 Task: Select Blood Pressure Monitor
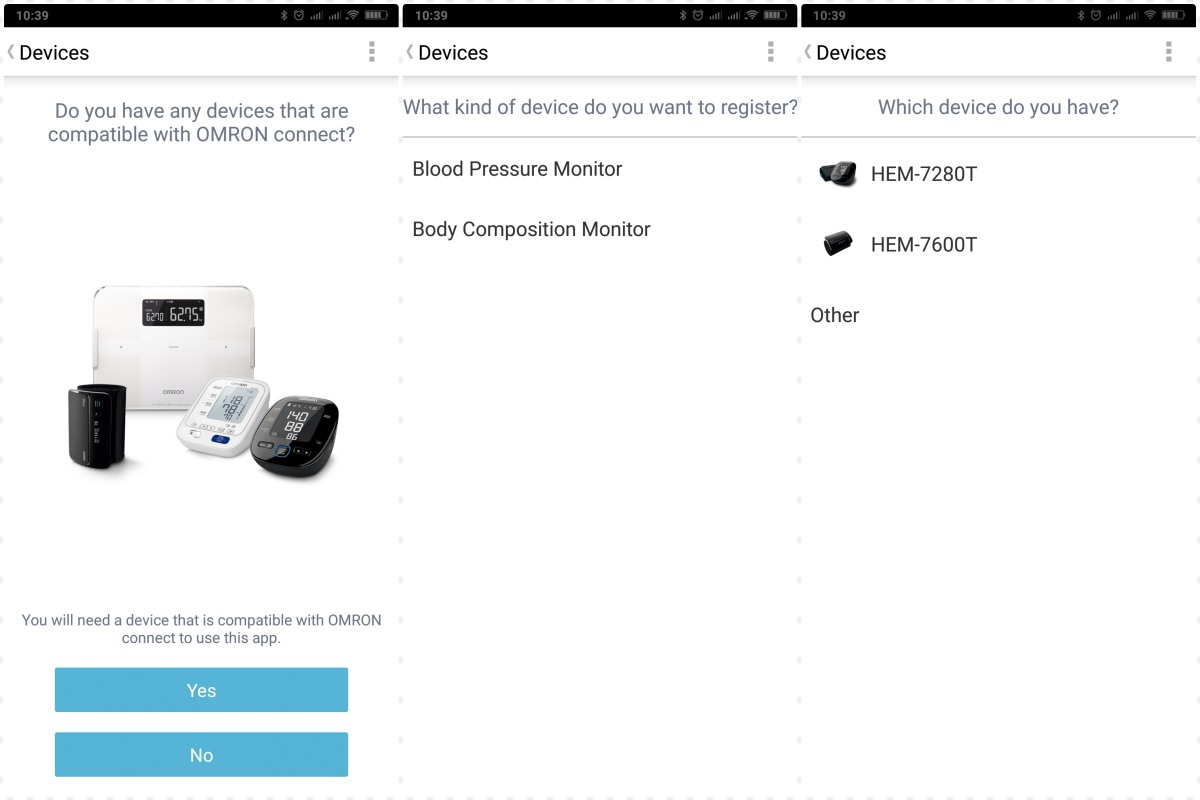[600, 169]
